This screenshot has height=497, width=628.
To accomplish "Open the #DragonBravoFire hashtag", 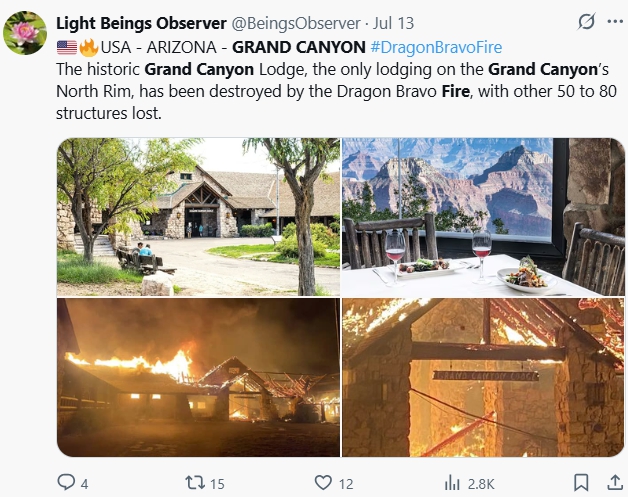I will [x=436, y=47].
